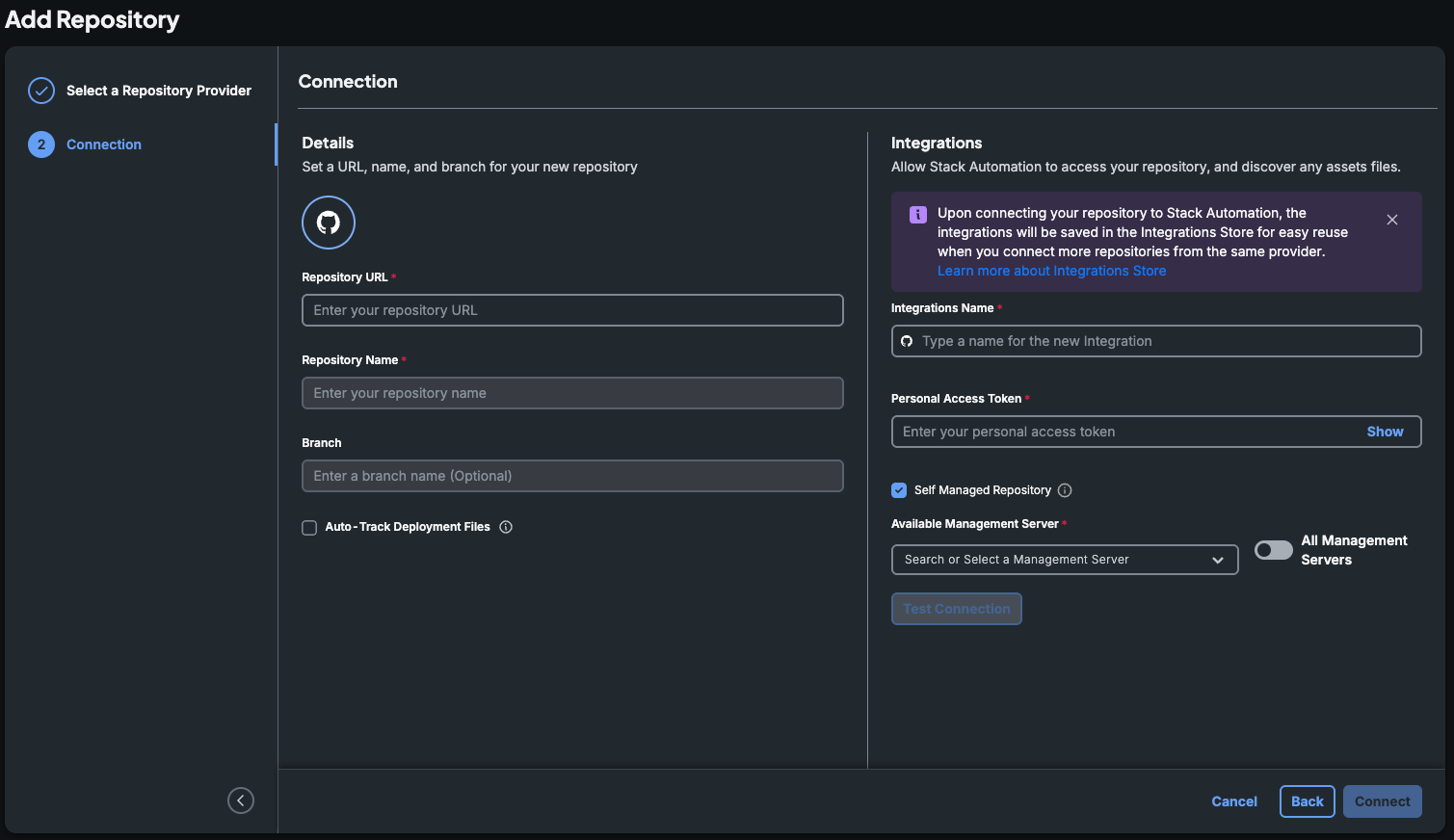Image resolution: width=1454 pixels, height=840 pixels.
Task: Go to the Select a Repository Provider step
Action: (159, 91)
